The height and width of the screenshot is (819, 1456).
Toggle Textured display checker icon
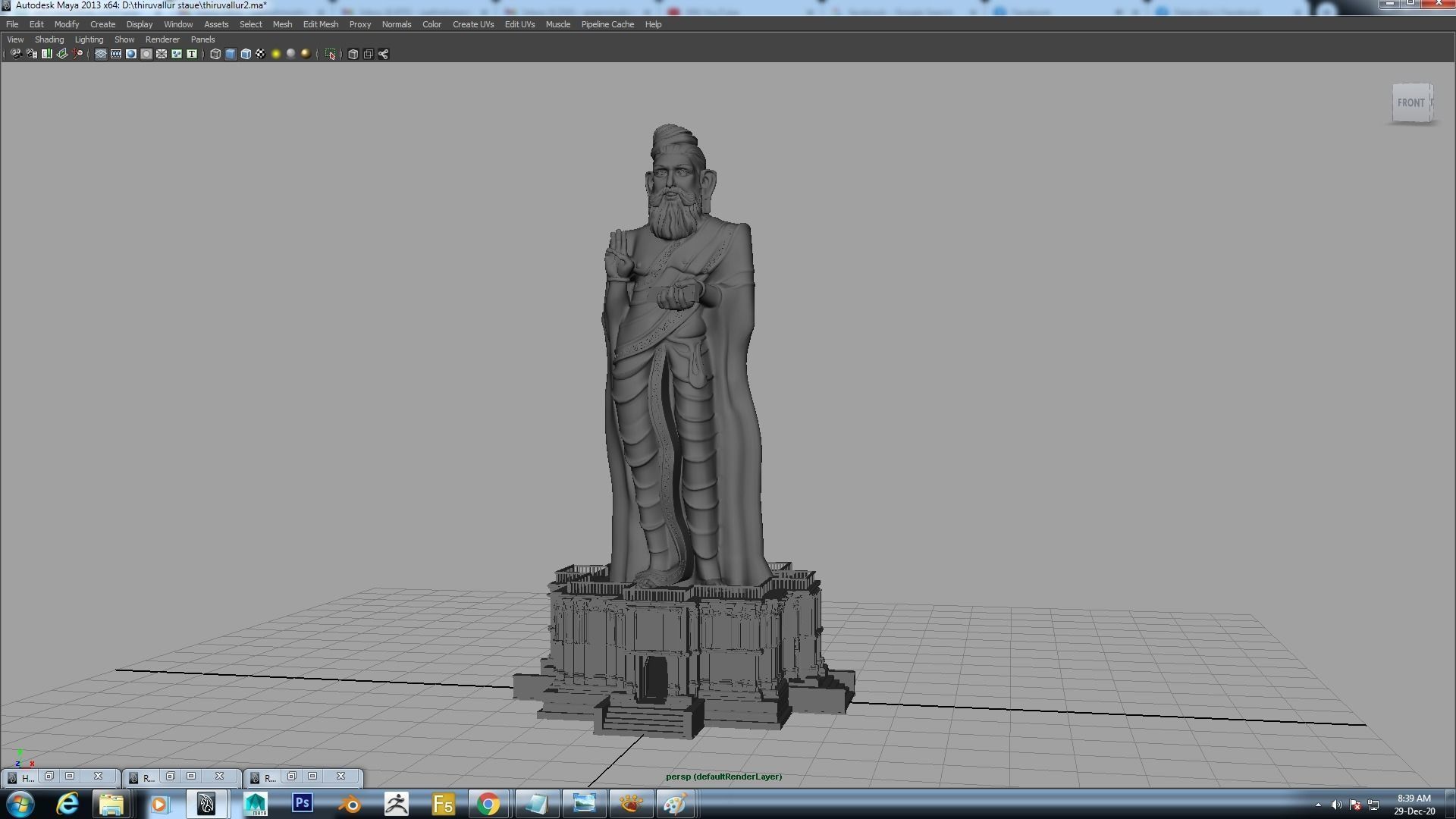click(x=260, y=54)
